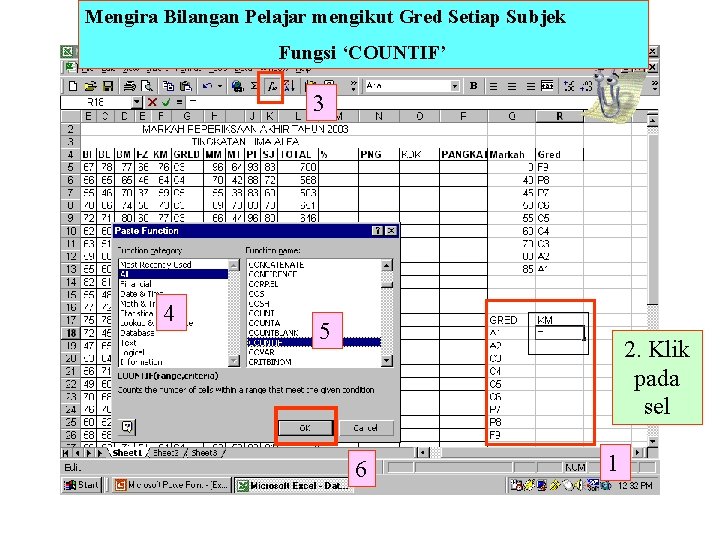Select 'Financial' function category
Screen dimensions: 720x540
point(174,284)
